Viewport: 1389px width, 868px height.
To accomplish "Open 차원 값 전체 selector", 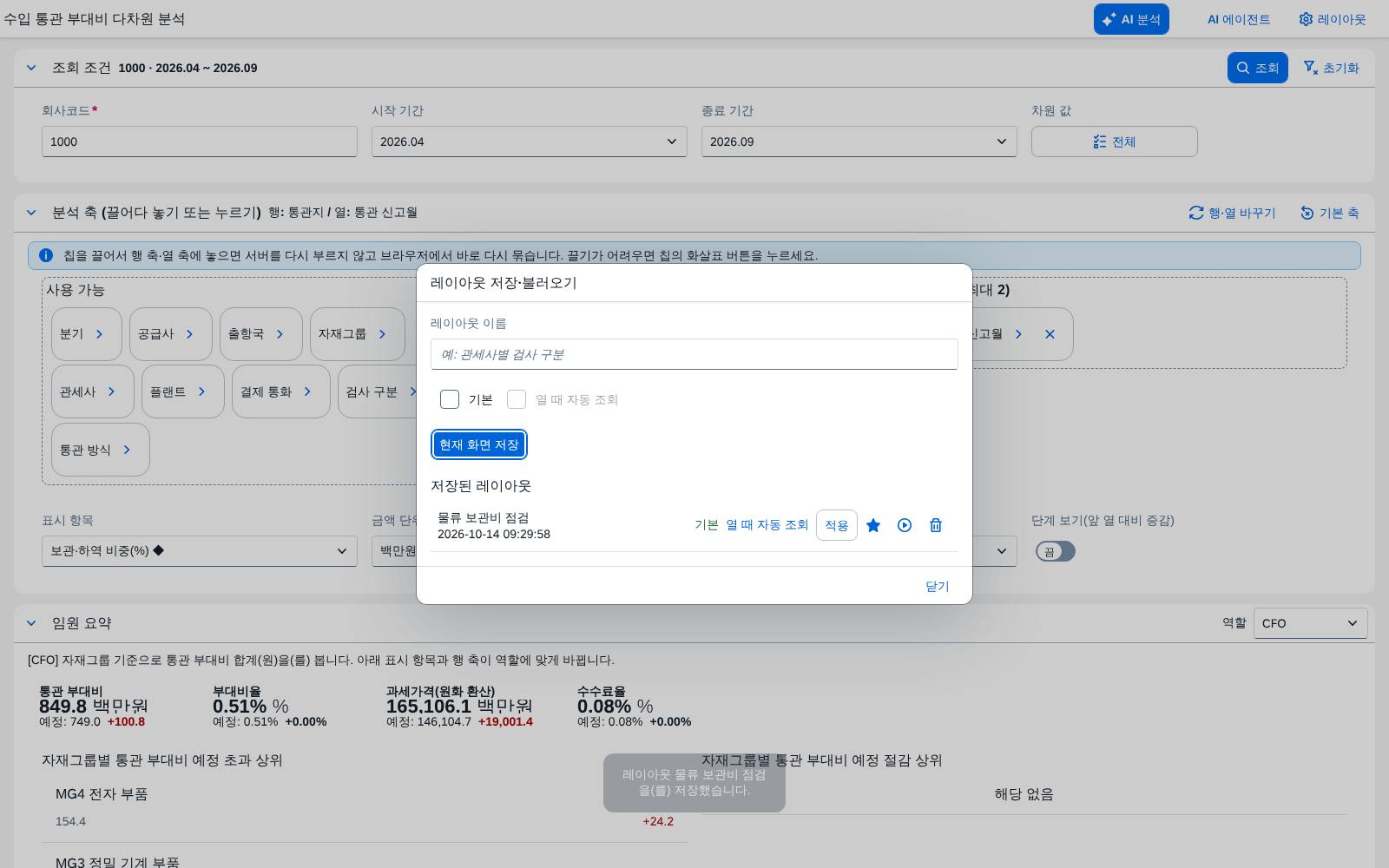I will pyautogui.click(x=1115, y=141).
